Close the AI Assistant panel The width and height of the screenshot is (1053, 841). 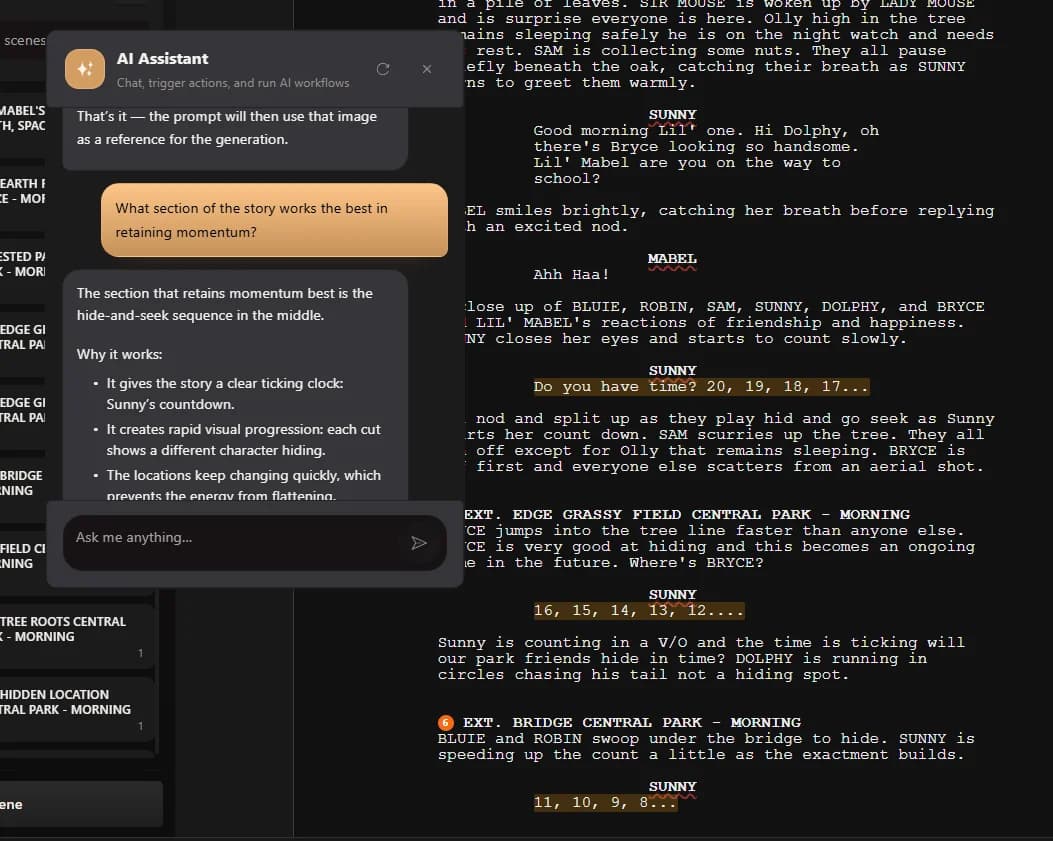click(x=426, y=69)
